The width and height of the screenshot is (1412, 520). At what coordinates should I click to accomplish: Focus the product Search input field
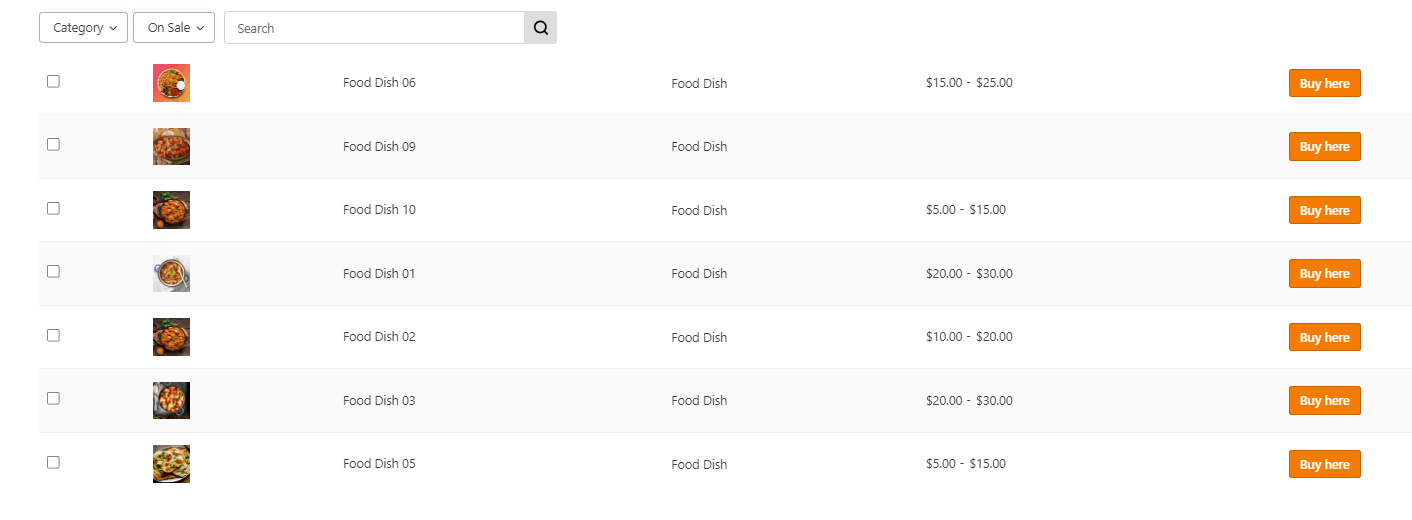[375, 28]
